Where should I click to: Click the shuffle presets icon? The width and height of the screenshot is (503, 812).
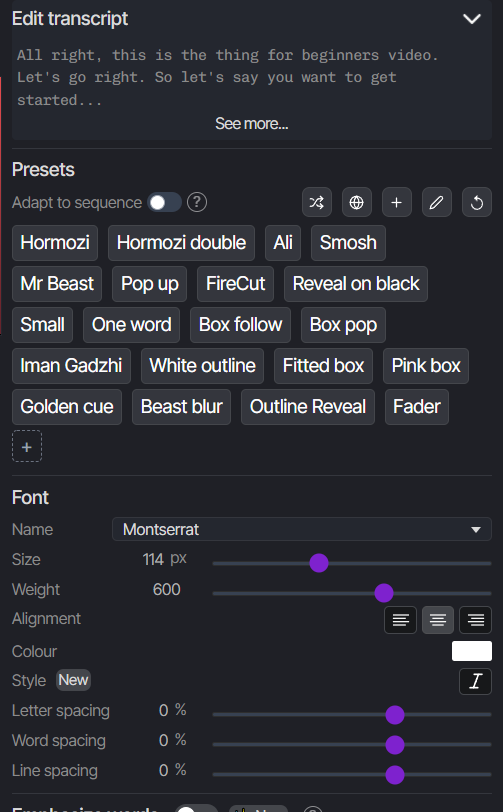pyautogui.click(x=317, y=202)
